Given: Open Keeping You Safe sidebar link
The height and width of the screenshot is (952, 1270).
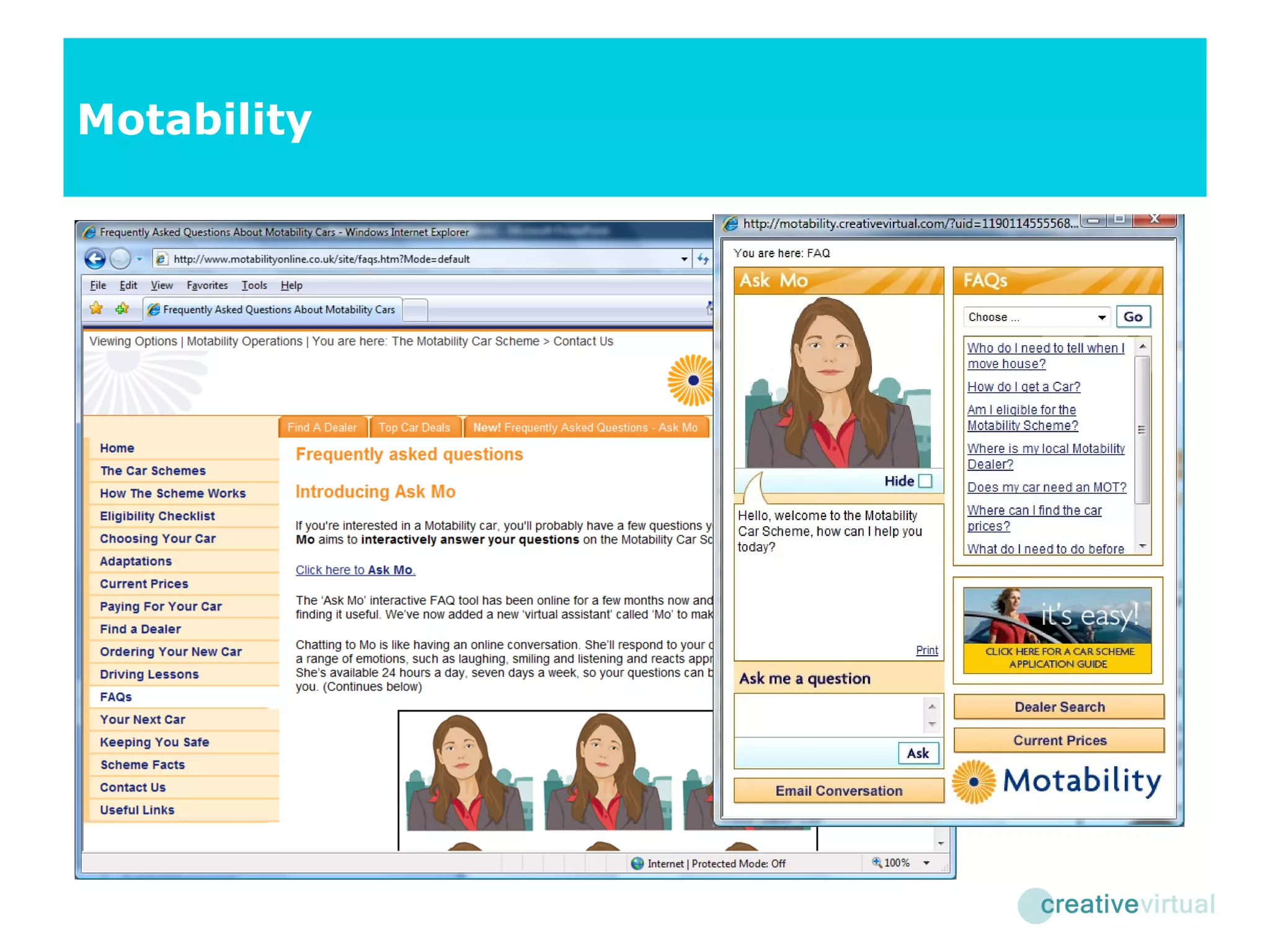Looking at the screenshot, I should 154,742.
